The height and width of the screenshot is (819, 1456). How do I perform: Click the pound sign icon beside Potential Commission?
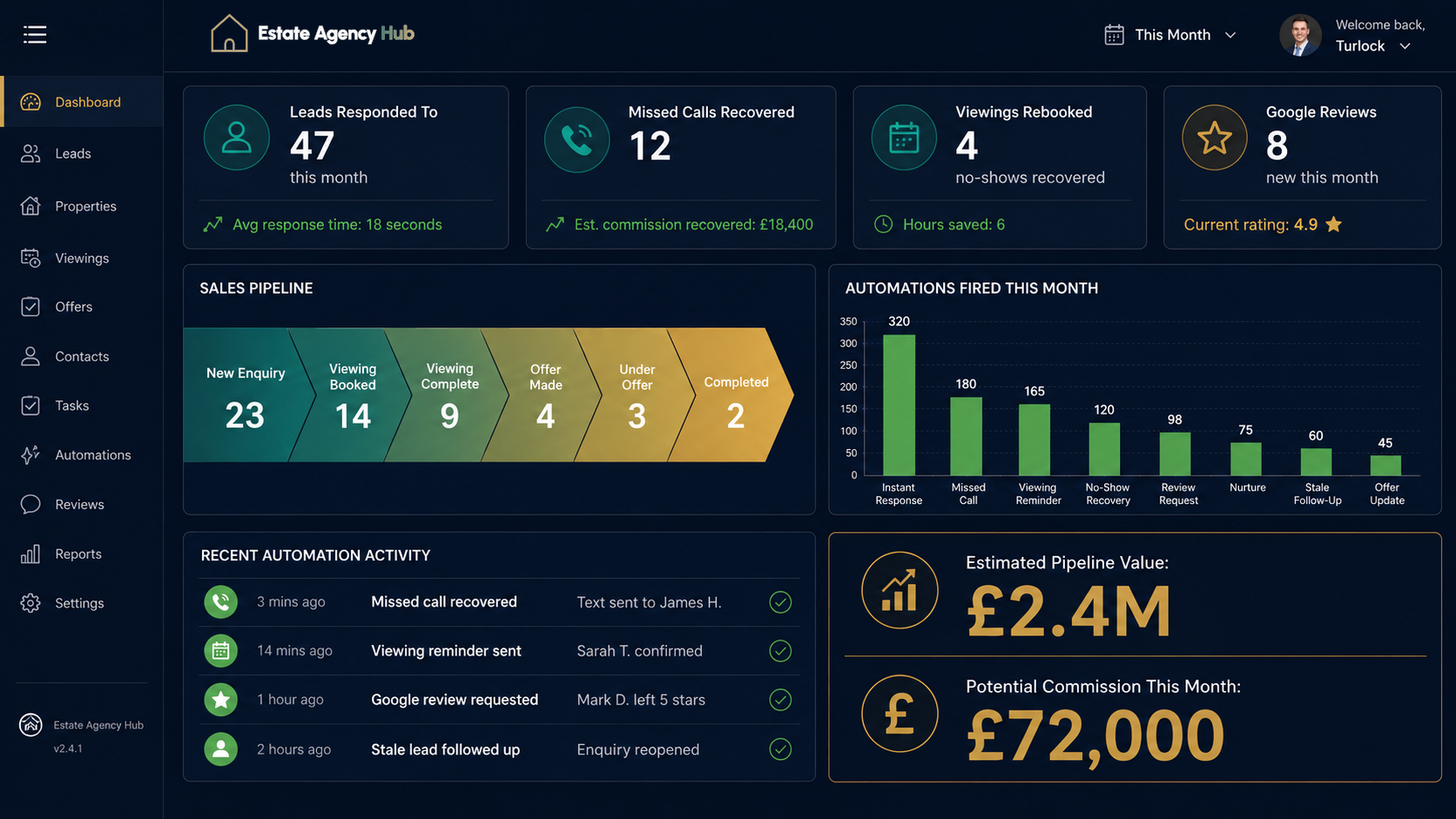pyautogui.click(x=900, y=714)
